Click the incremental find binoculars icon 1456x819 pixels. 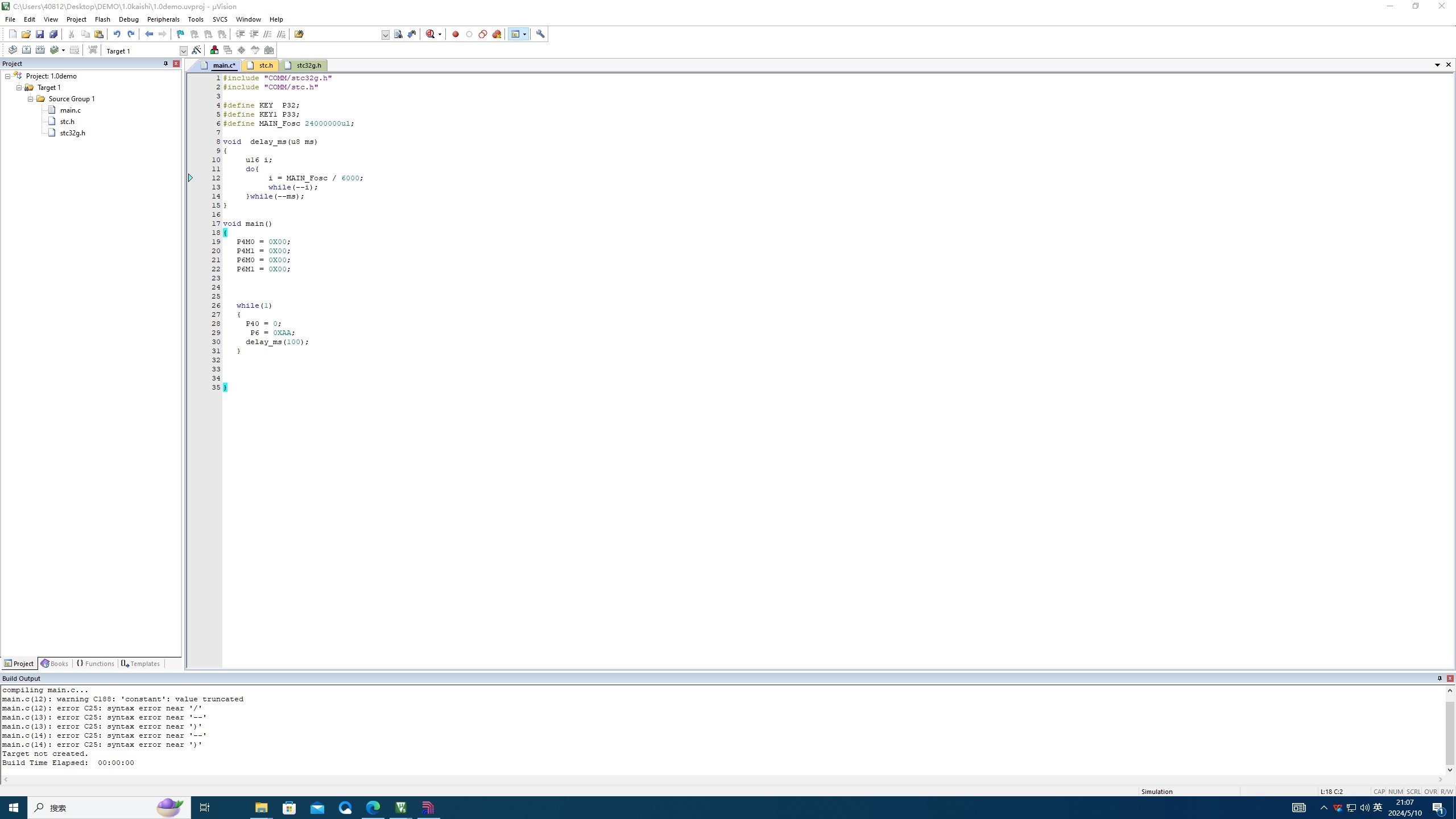[x=412, y=34]
